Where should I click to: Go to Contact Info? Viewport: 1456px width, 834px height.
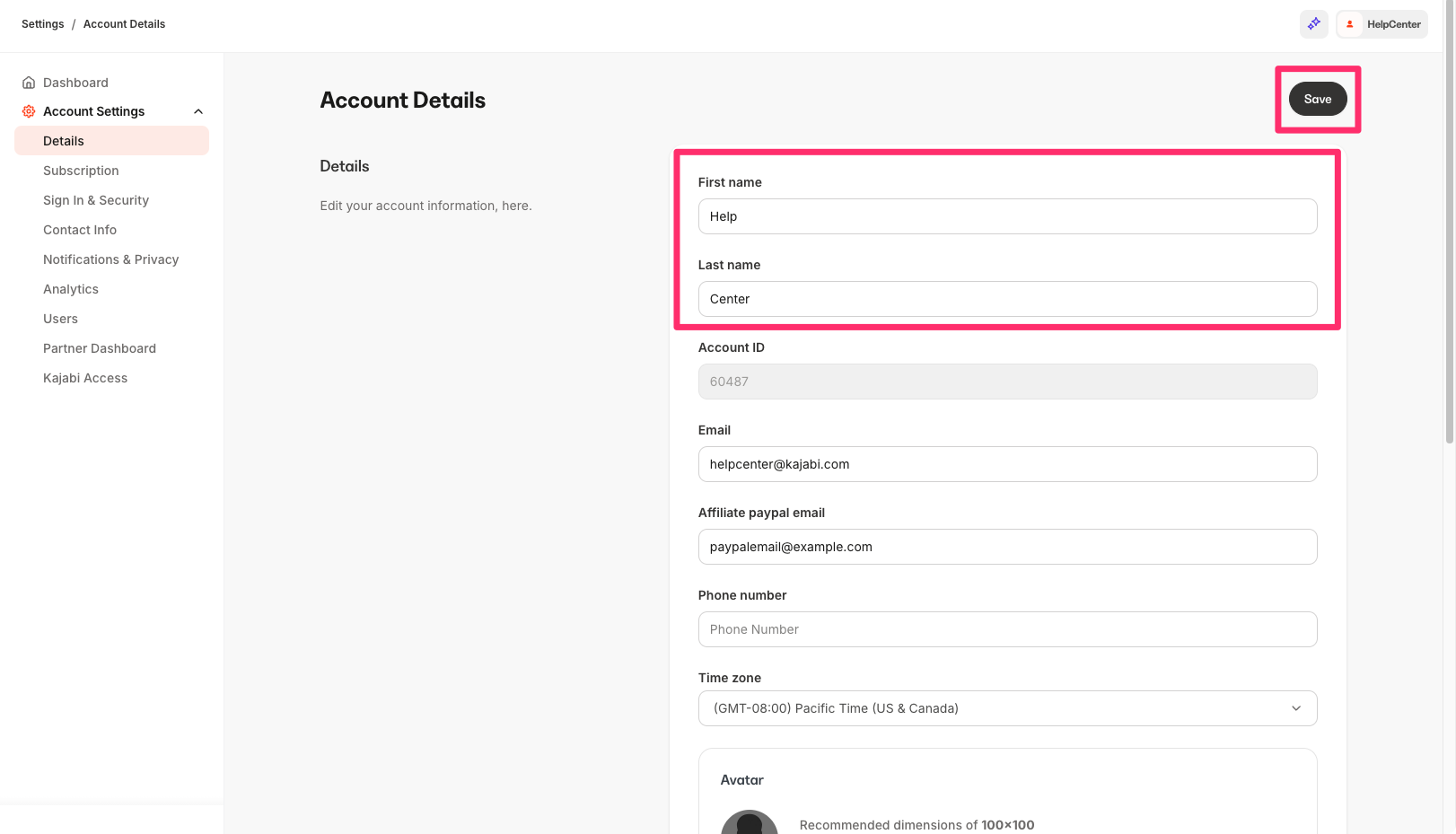pyautogui.click(x=79, y=230)
